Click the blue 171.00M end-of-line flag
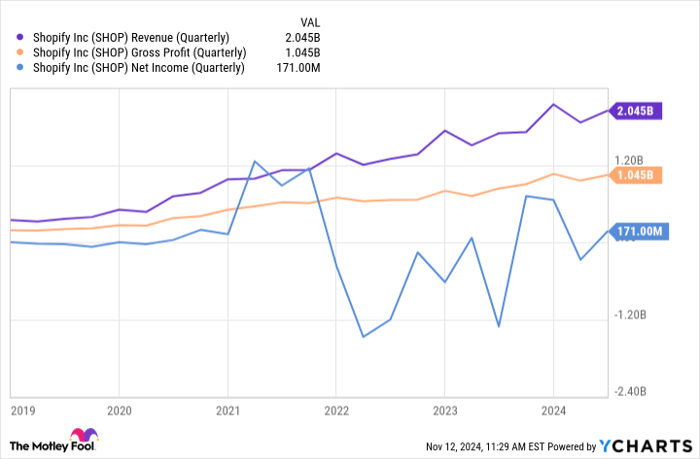 click(638, 231)
